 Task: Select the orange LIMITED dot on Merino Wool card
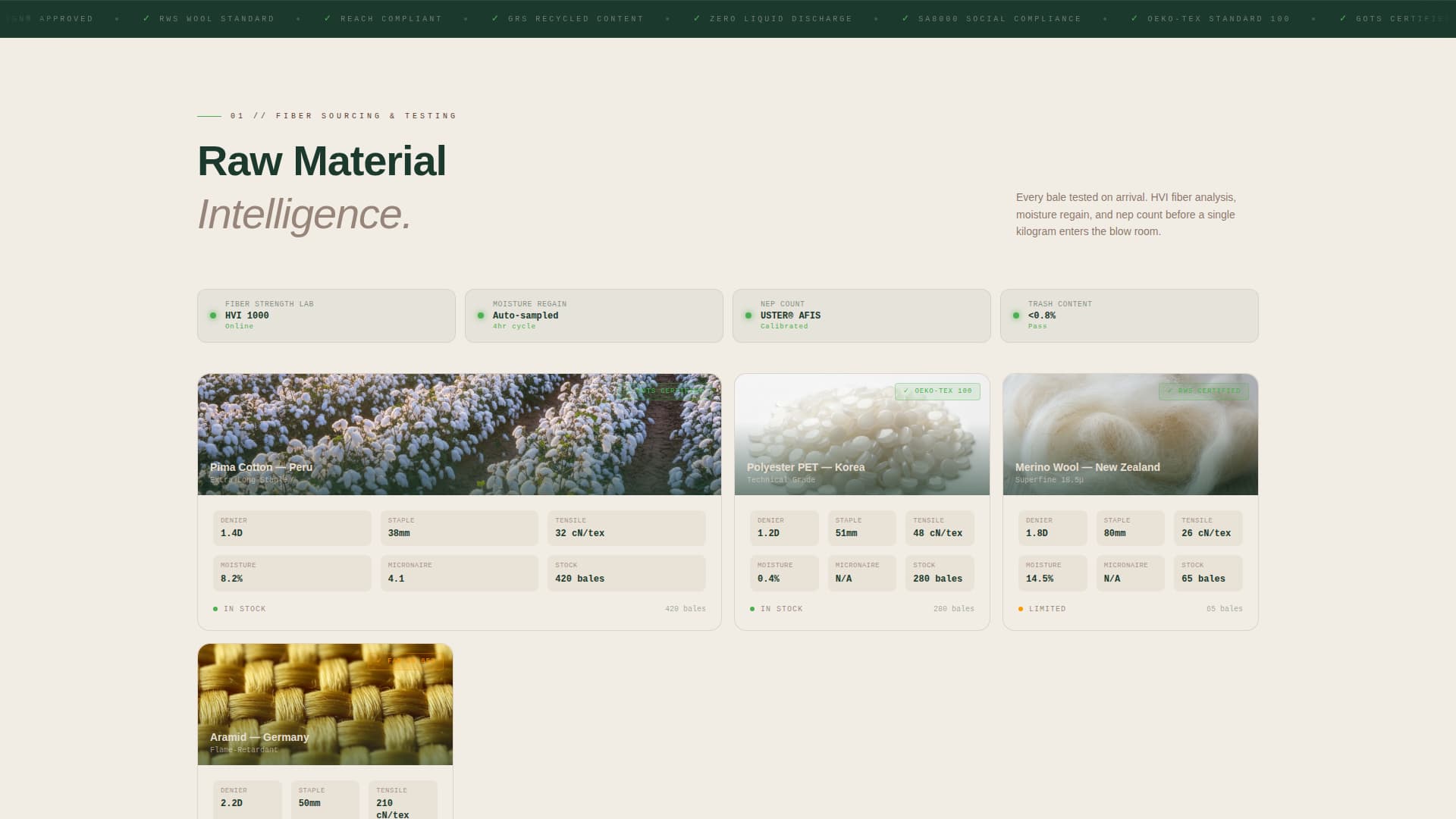point(1020,608)
